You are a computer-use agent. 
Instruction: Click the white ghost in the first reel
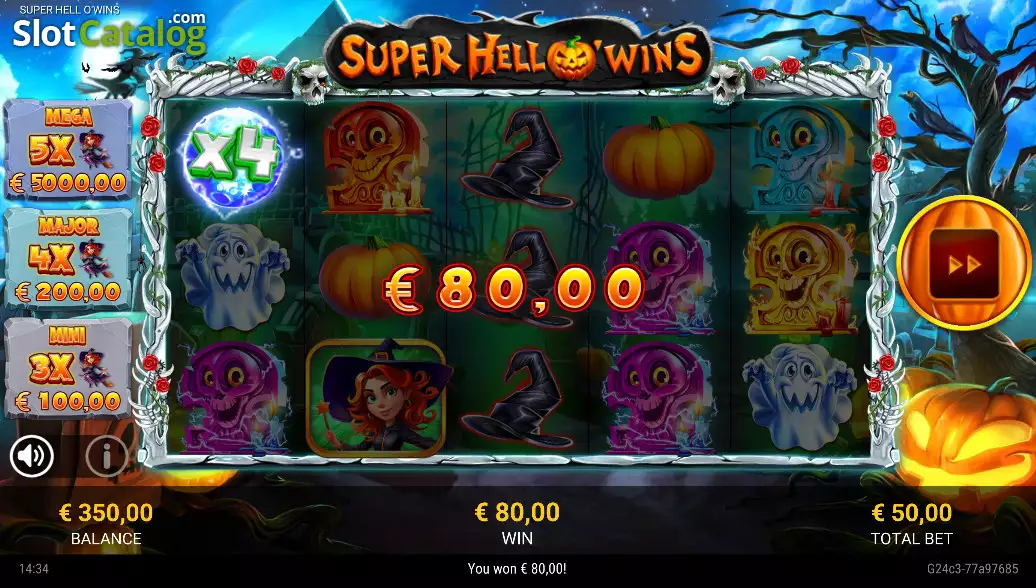(x=232, y=276)
